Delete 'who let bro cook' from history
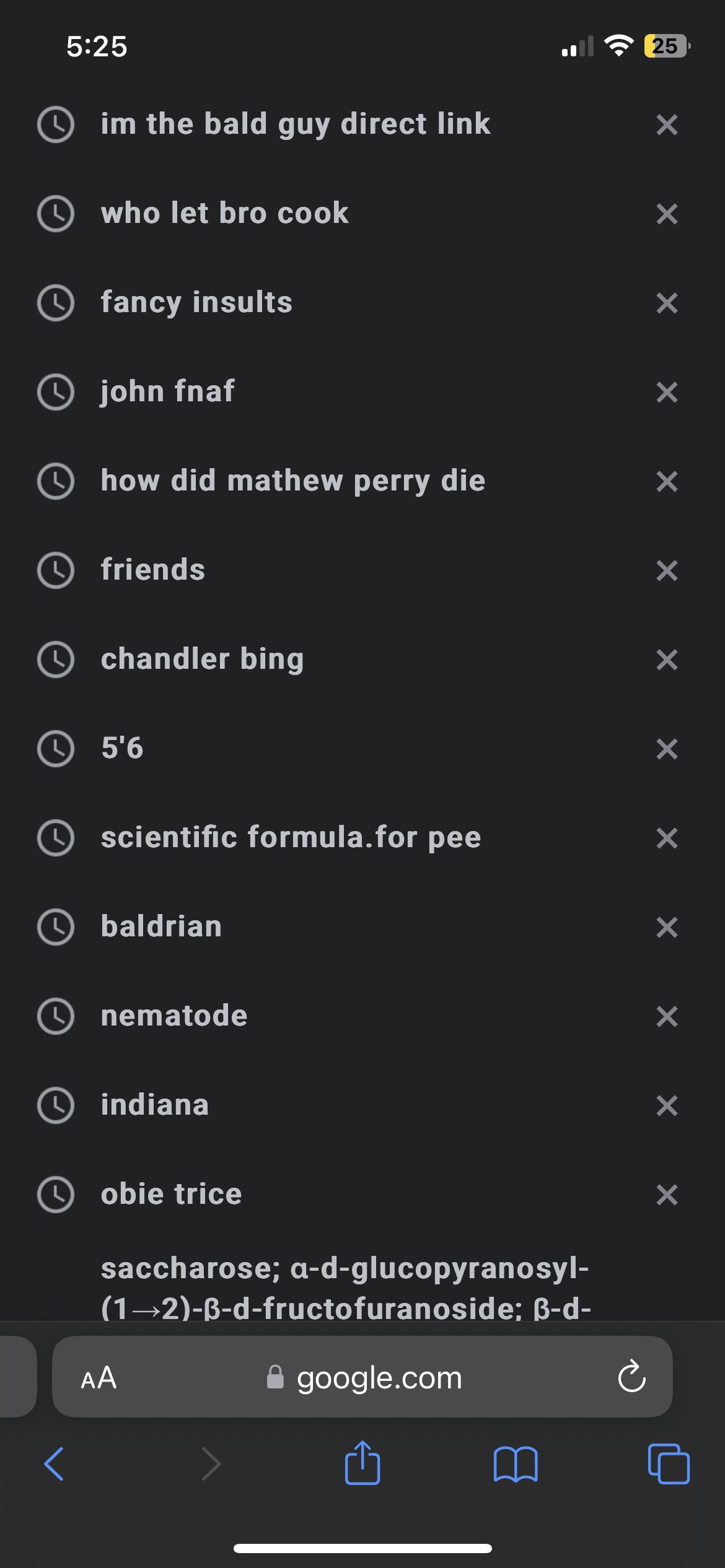The image size is (725, 1568). (667, 214)
